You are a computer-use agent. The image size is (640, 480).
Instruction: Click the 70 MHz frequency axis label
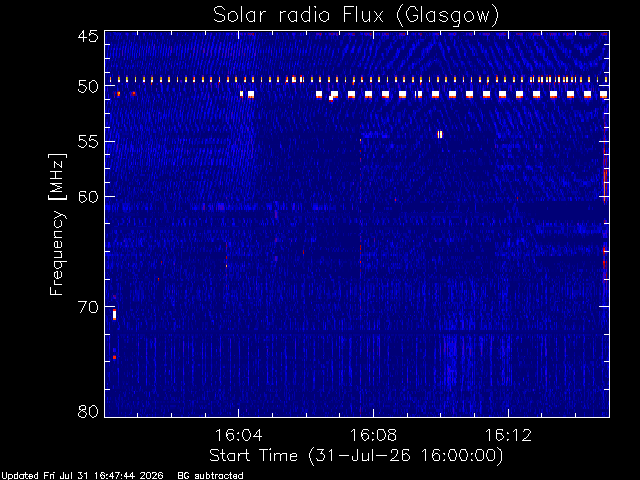click(x=88, y=307)
